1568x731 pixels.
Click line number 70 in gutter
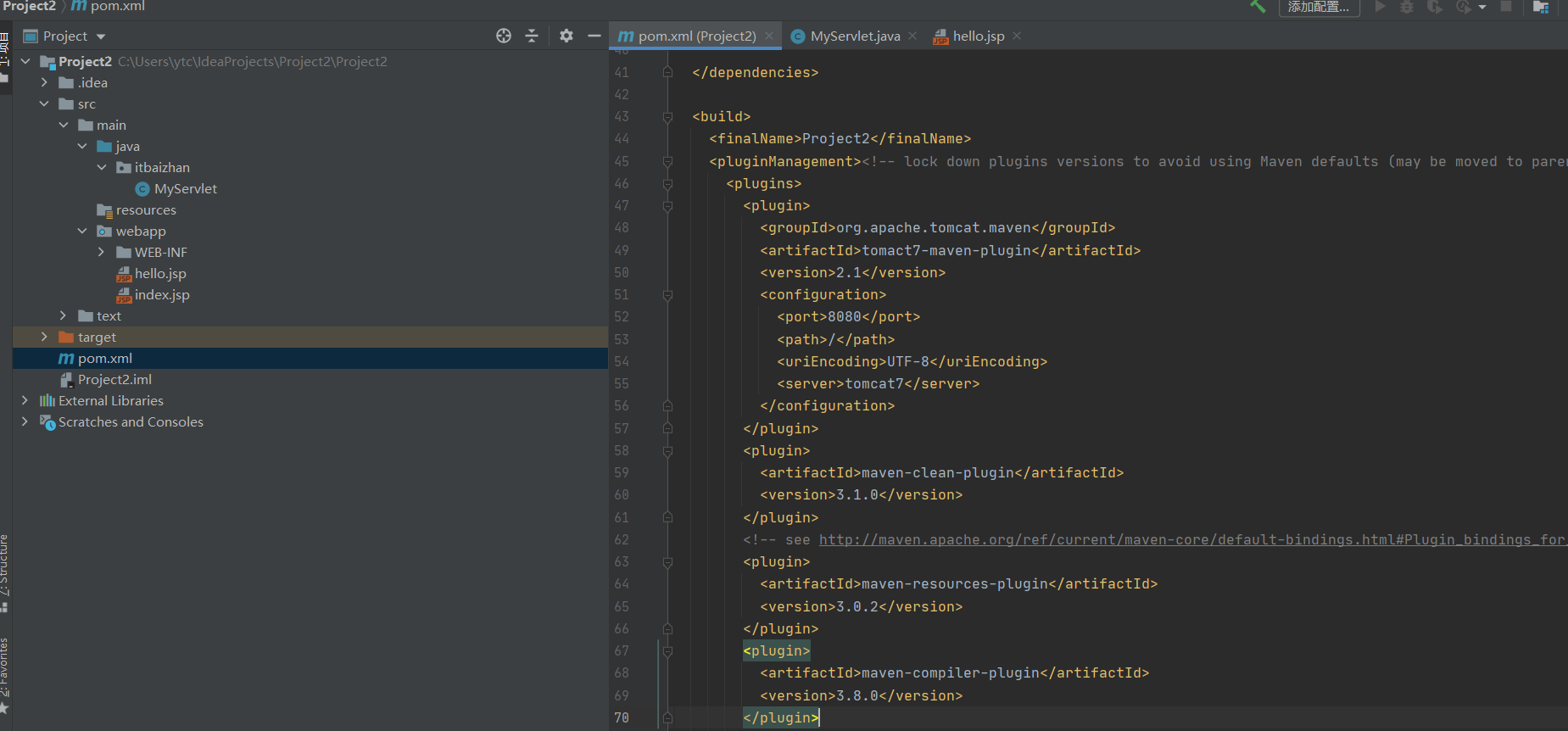click(622, 717)
